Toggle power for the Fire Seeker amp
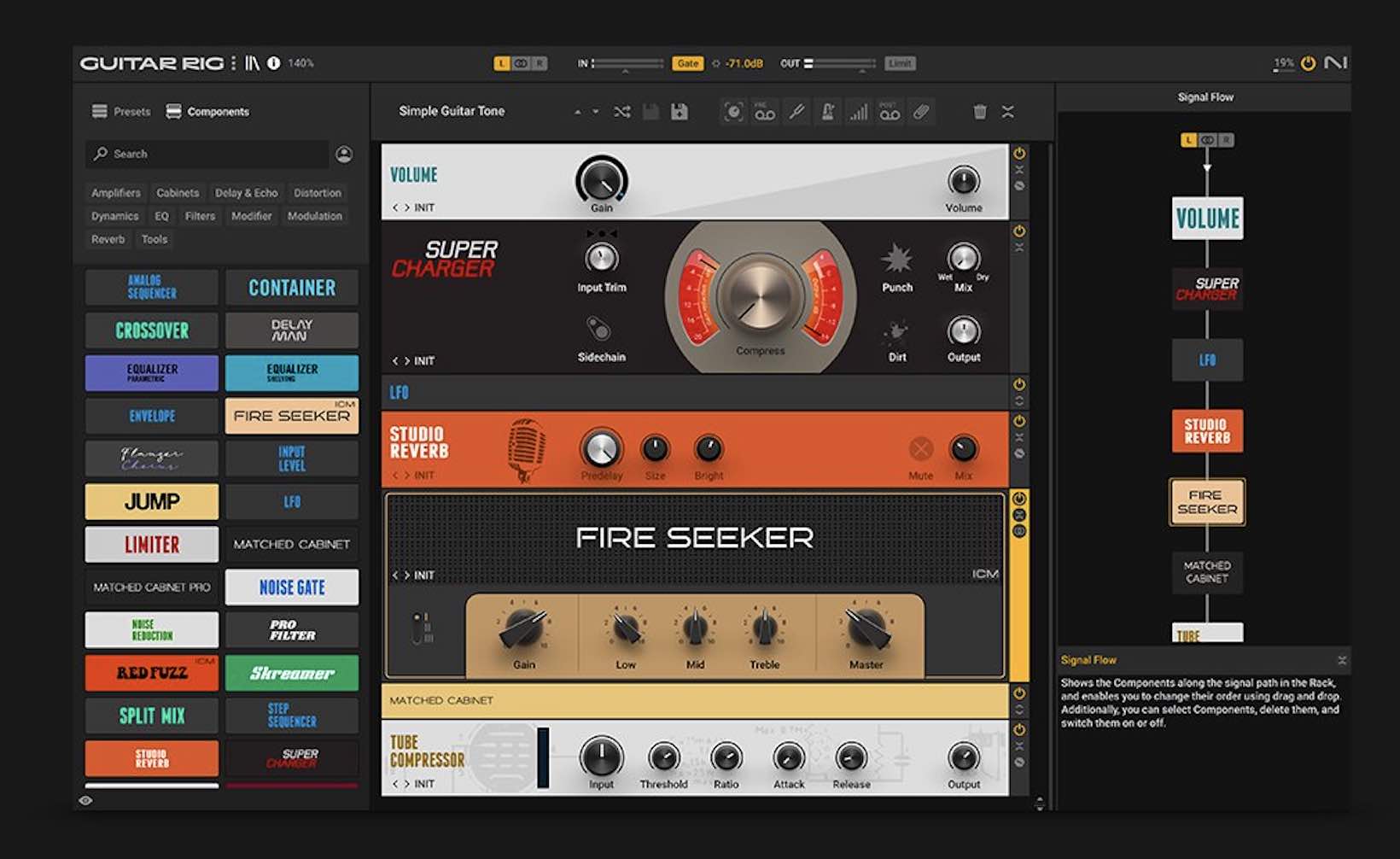Image resolution: width=1400 pixels, height=859 pixels. (x=1019, y=499)
